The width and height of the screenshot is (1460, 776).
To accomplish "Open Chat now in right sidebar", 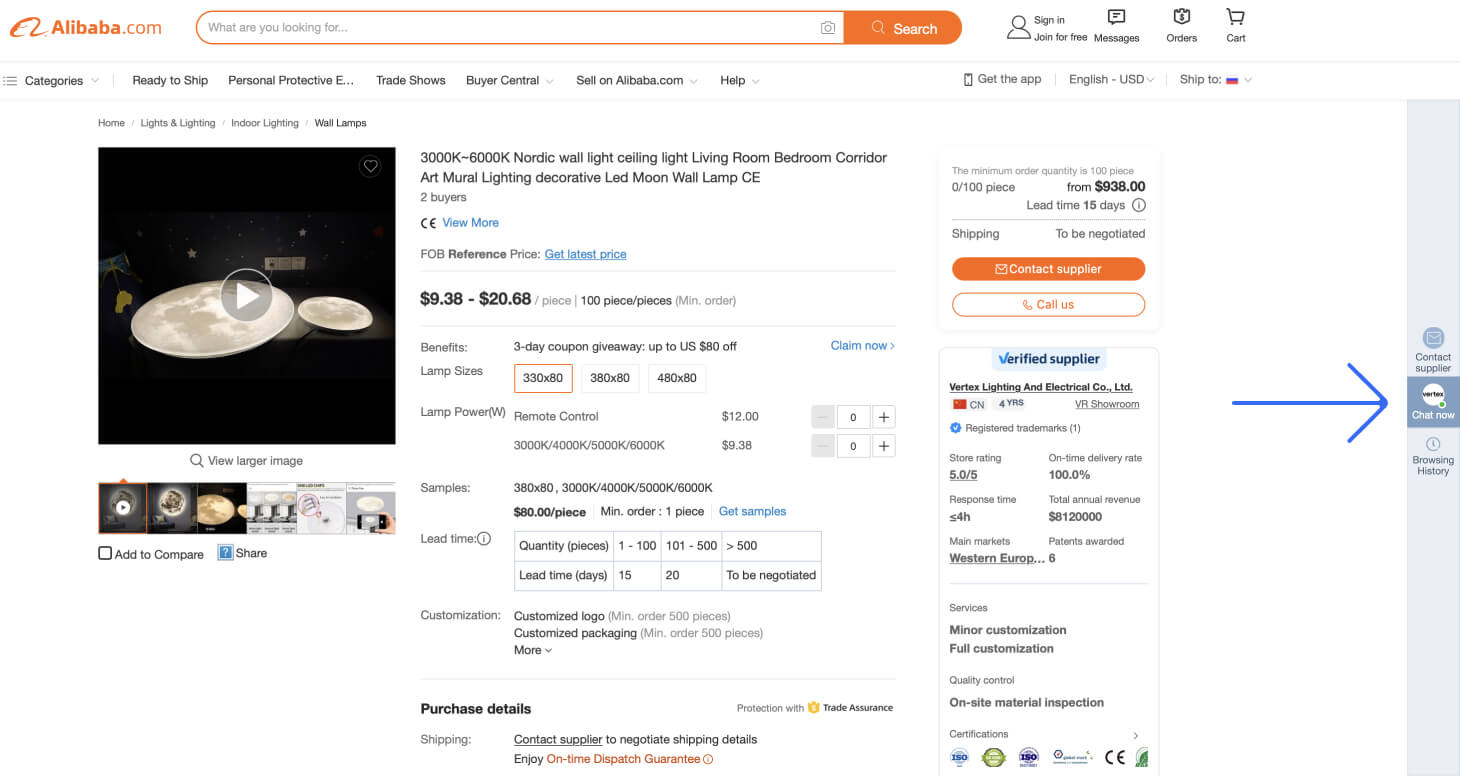I will (1433, 402).
